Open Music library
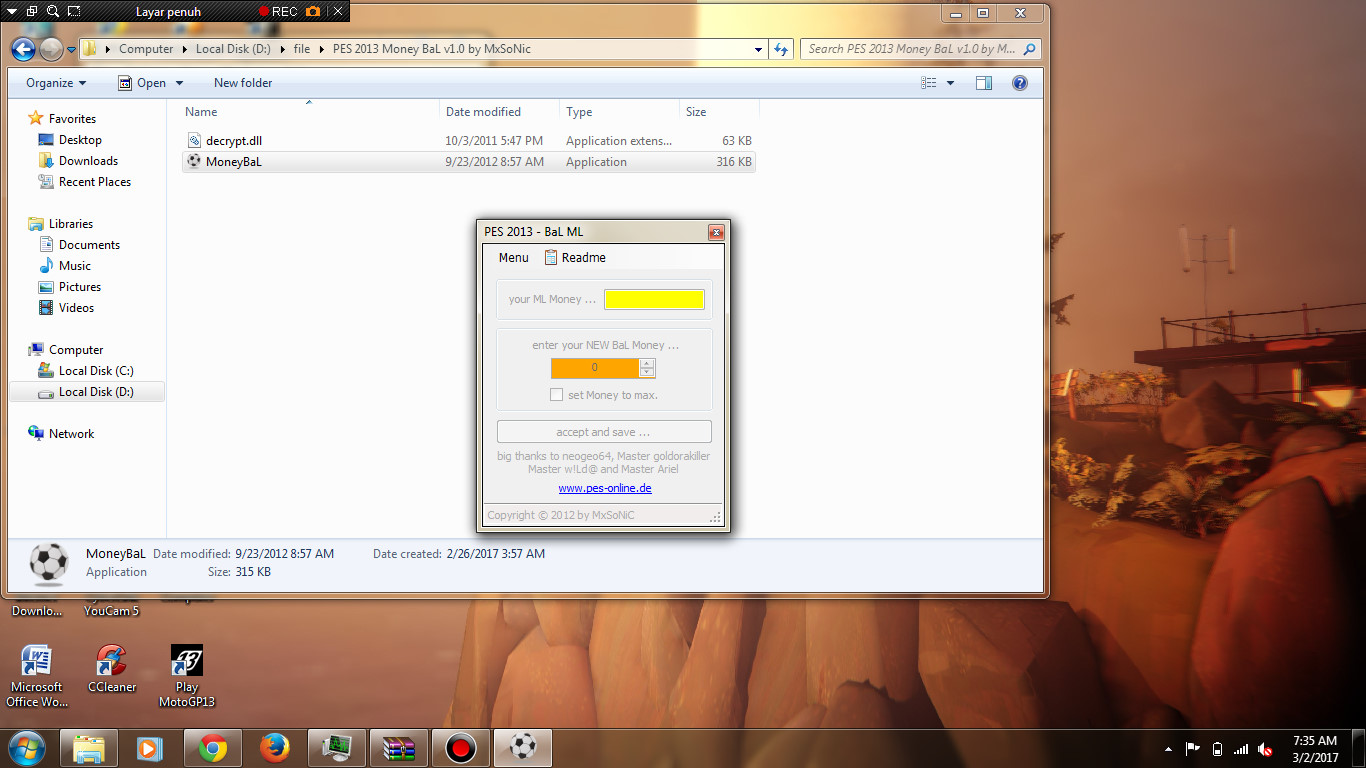This screenshot has width=1366, height=768. coord(74,266)
